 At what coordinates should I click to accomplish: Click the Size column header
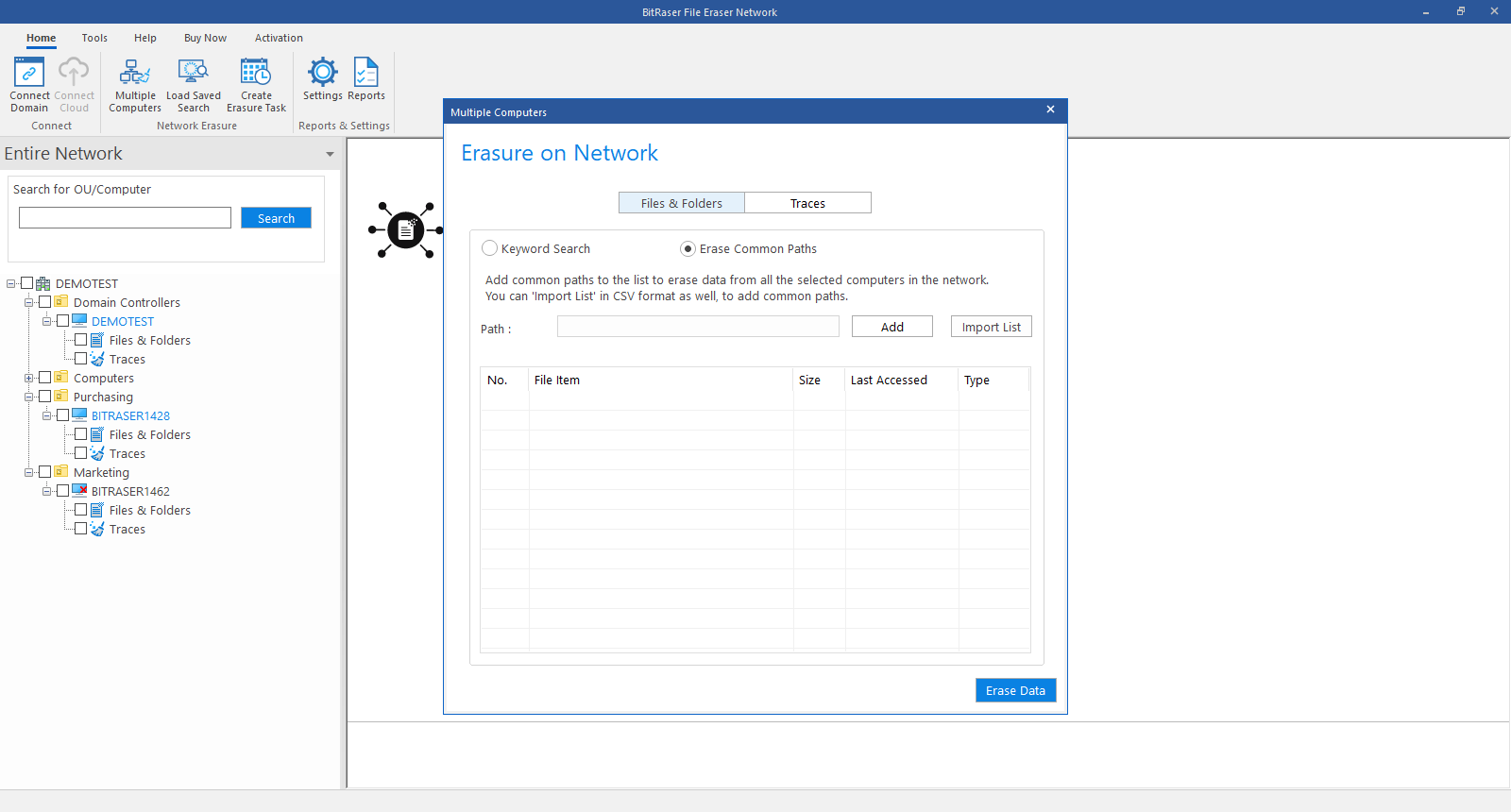pos(819,380)
